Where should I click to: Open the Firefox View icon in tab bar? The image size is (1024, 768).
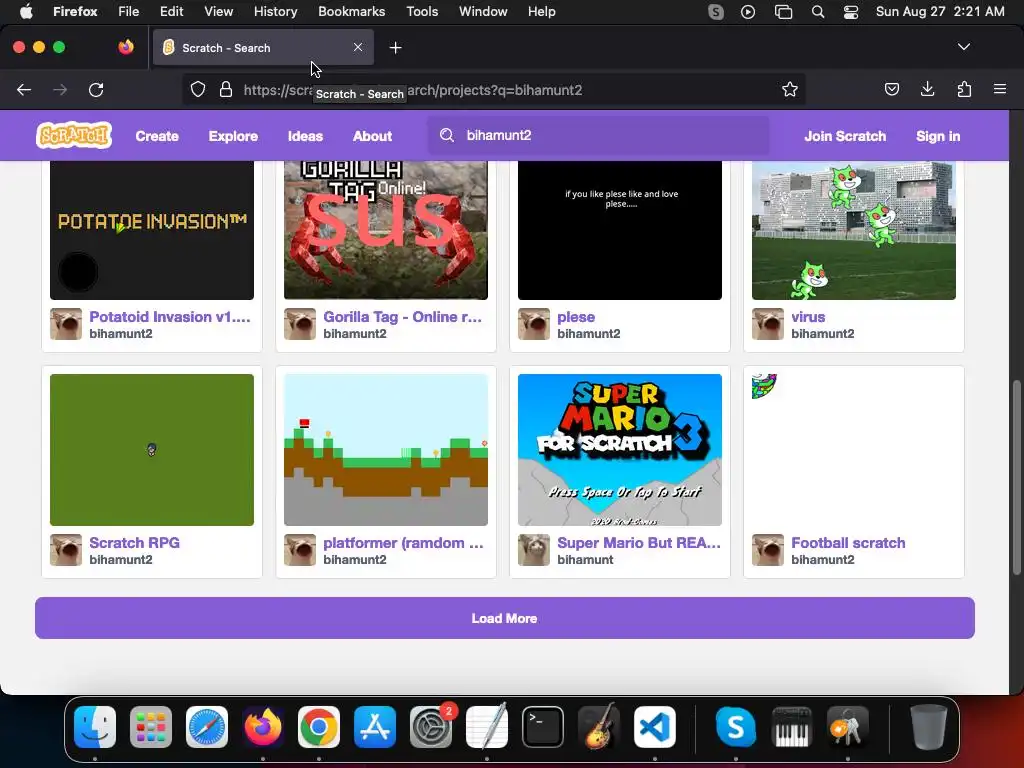tap(126, 47)
